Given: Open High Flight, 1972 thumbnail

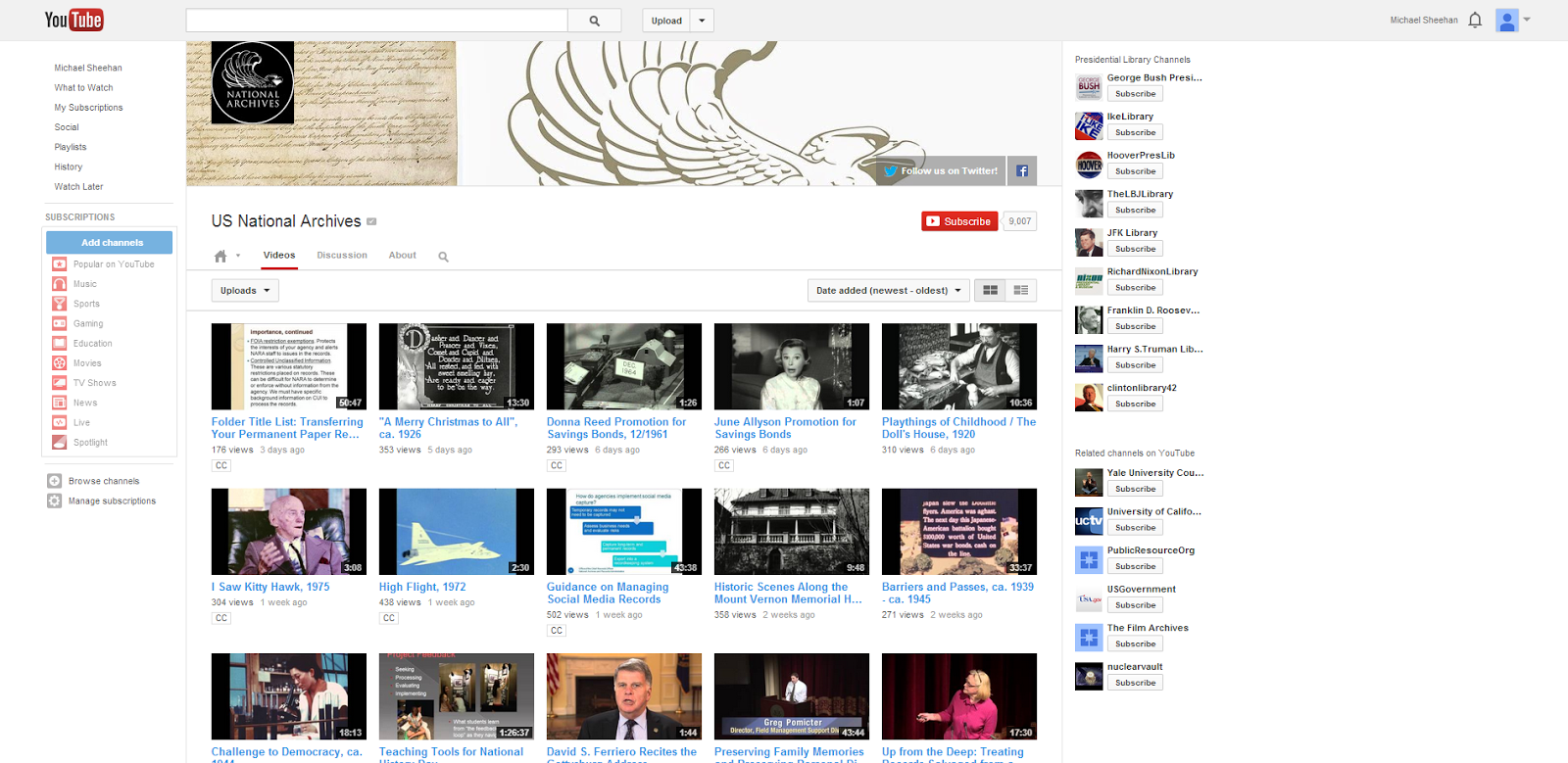Looking at the screenshot, I should (457, 532).
